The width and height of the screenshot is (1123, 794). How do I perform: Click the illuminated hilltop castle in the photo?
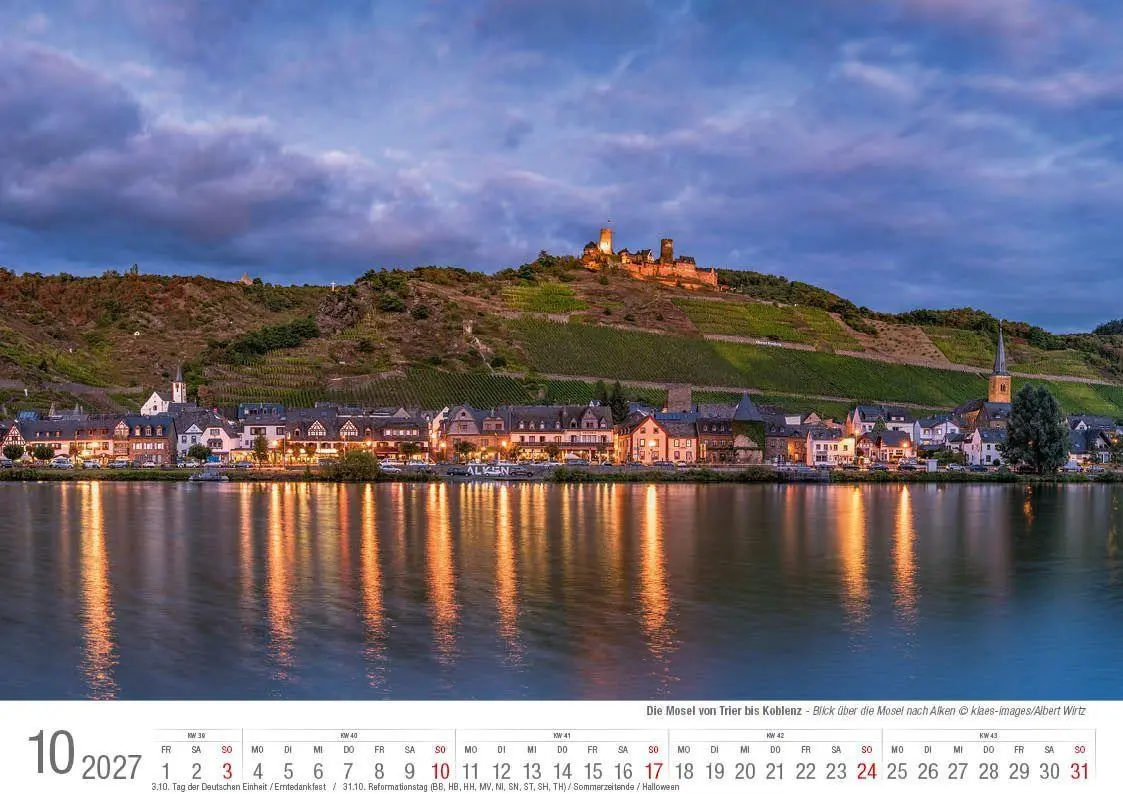[648, 259]
